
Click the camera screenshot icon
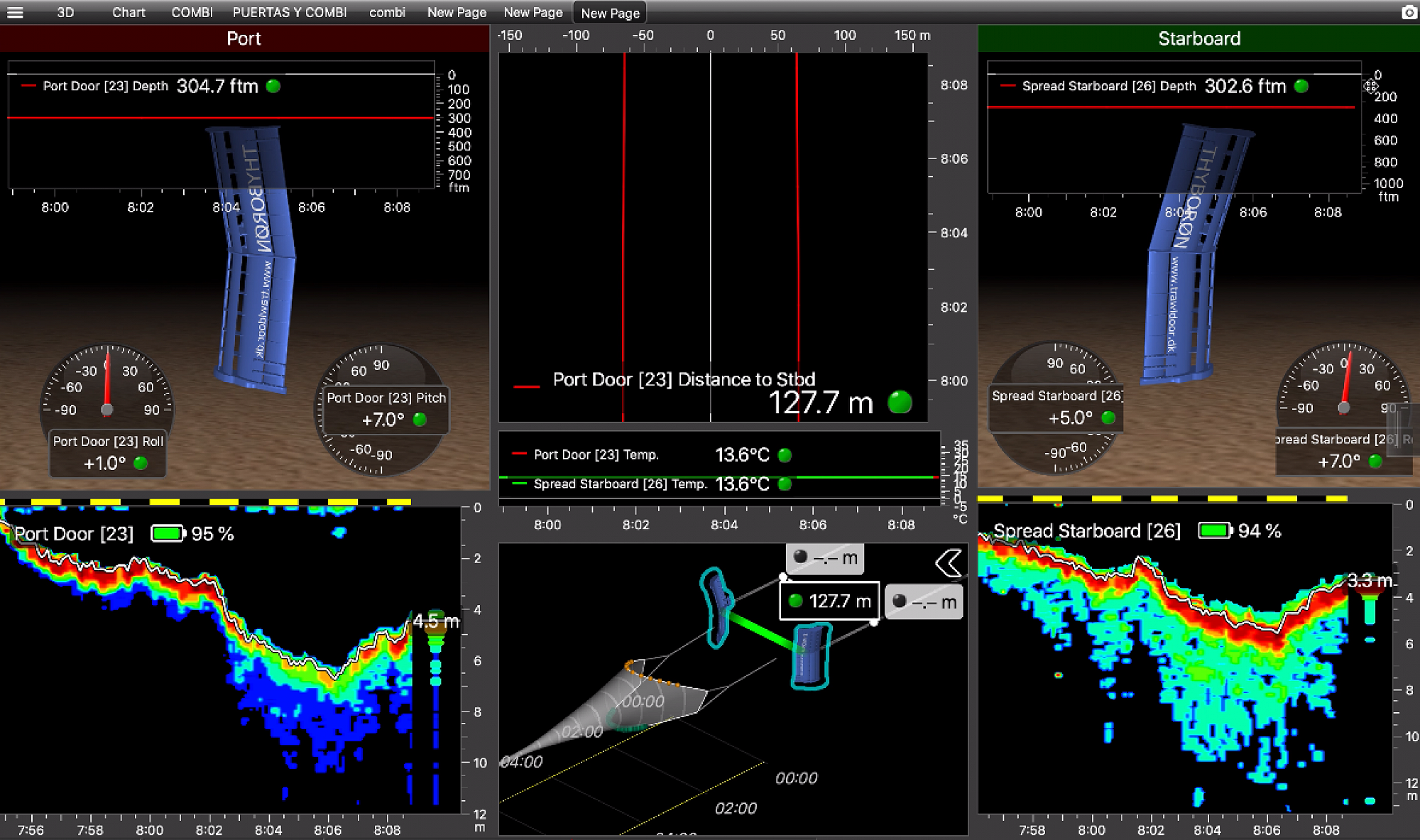point(1409,12)
